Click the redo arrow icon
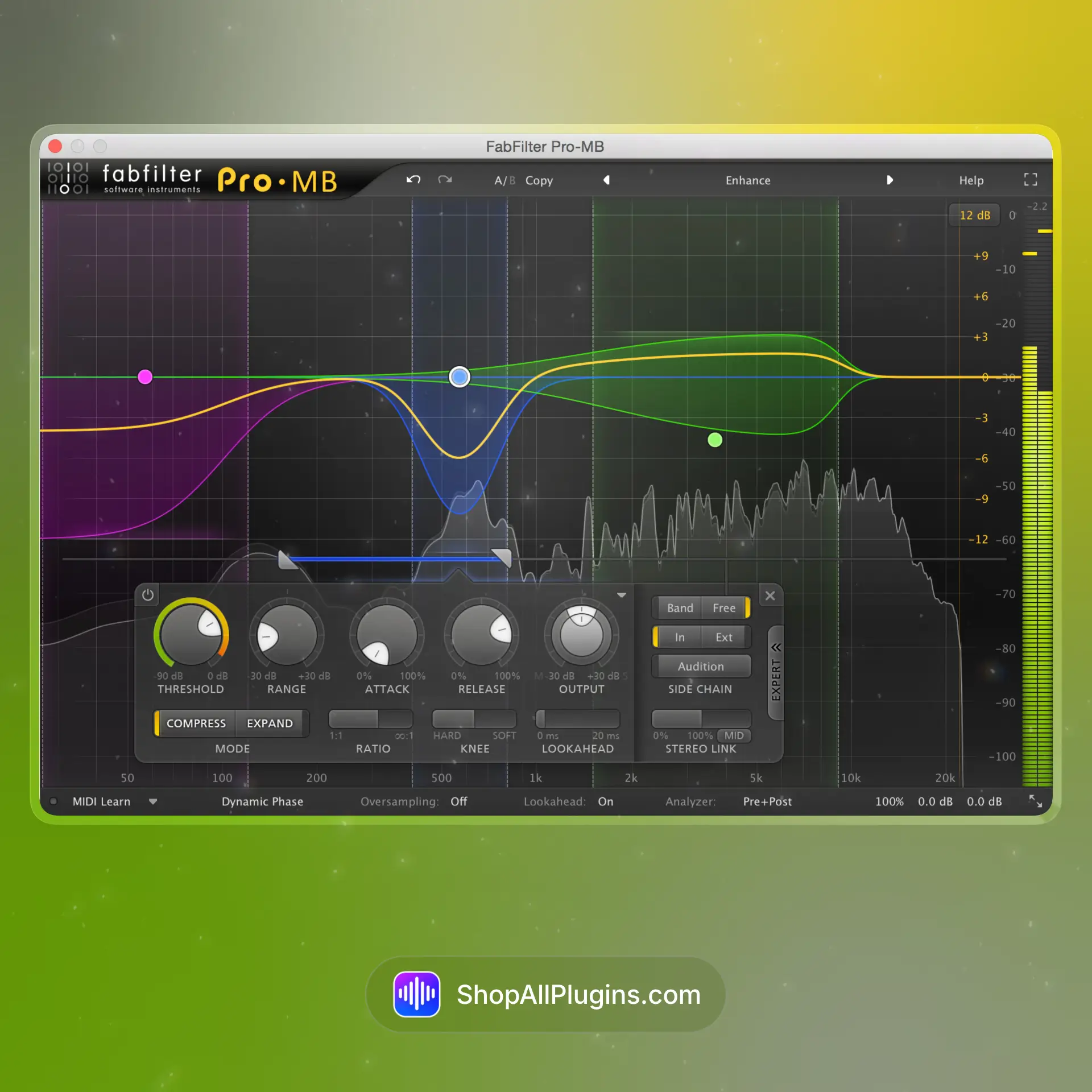The height and width of the screenshot is (1092, 1092). point(445,180)
